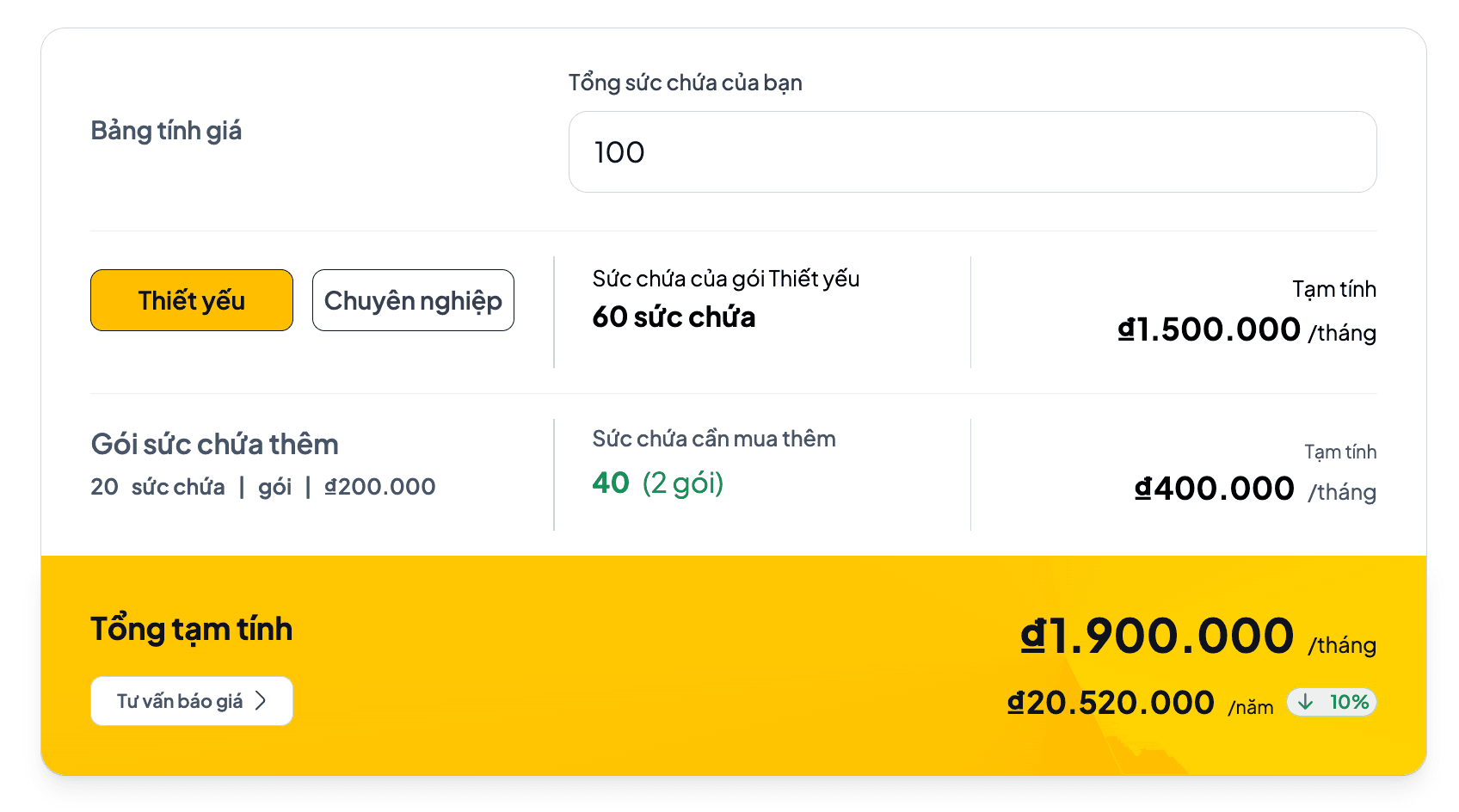Click the Tư vấn báo giá button
Image resolution: width=1459 pixels, height=812 pixels.
pyautogui.click(x=191, y=701)
